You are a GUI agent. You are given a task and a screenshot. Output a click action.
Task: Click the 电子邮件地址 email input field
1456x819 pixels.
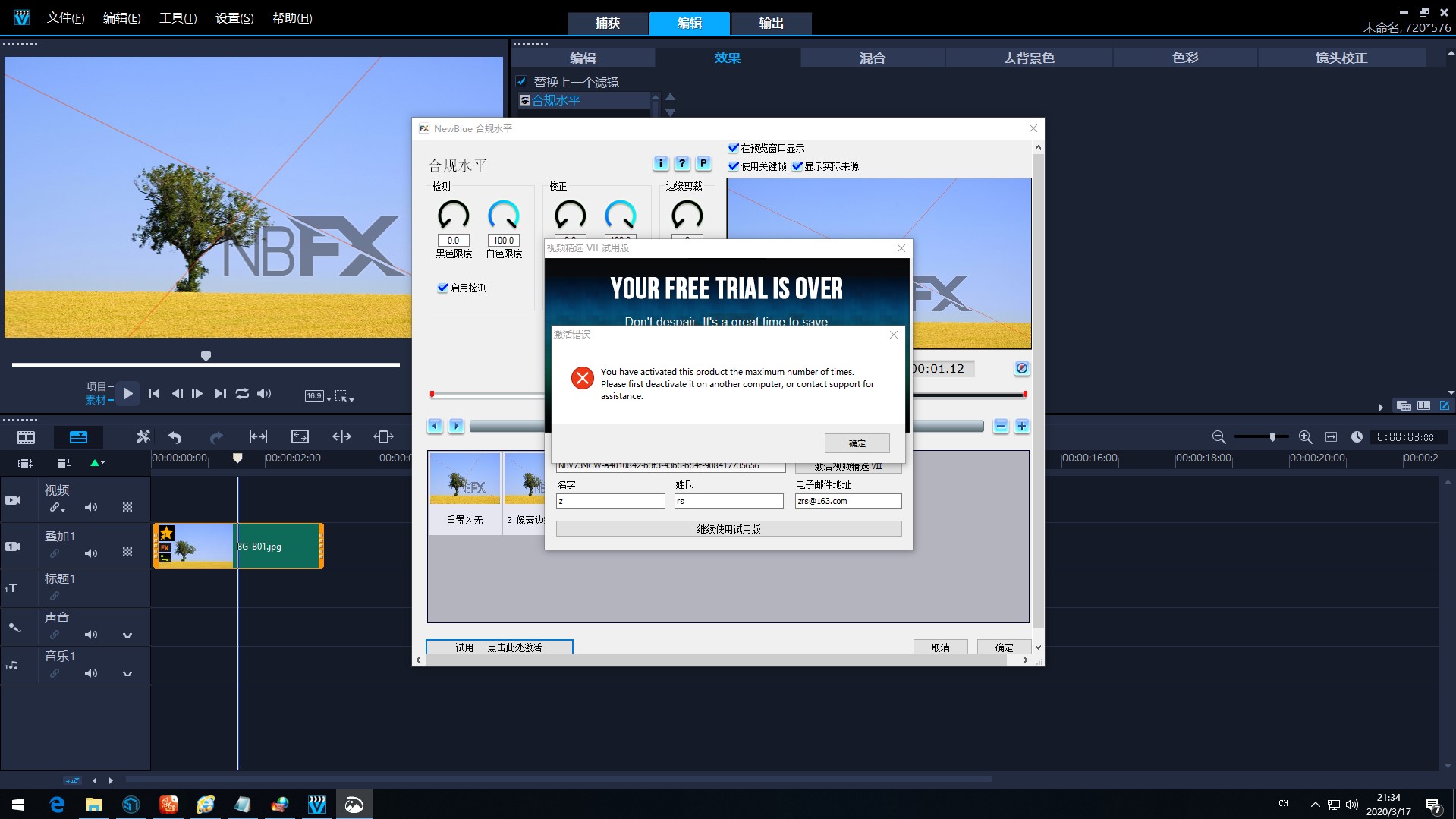[848, 501]
